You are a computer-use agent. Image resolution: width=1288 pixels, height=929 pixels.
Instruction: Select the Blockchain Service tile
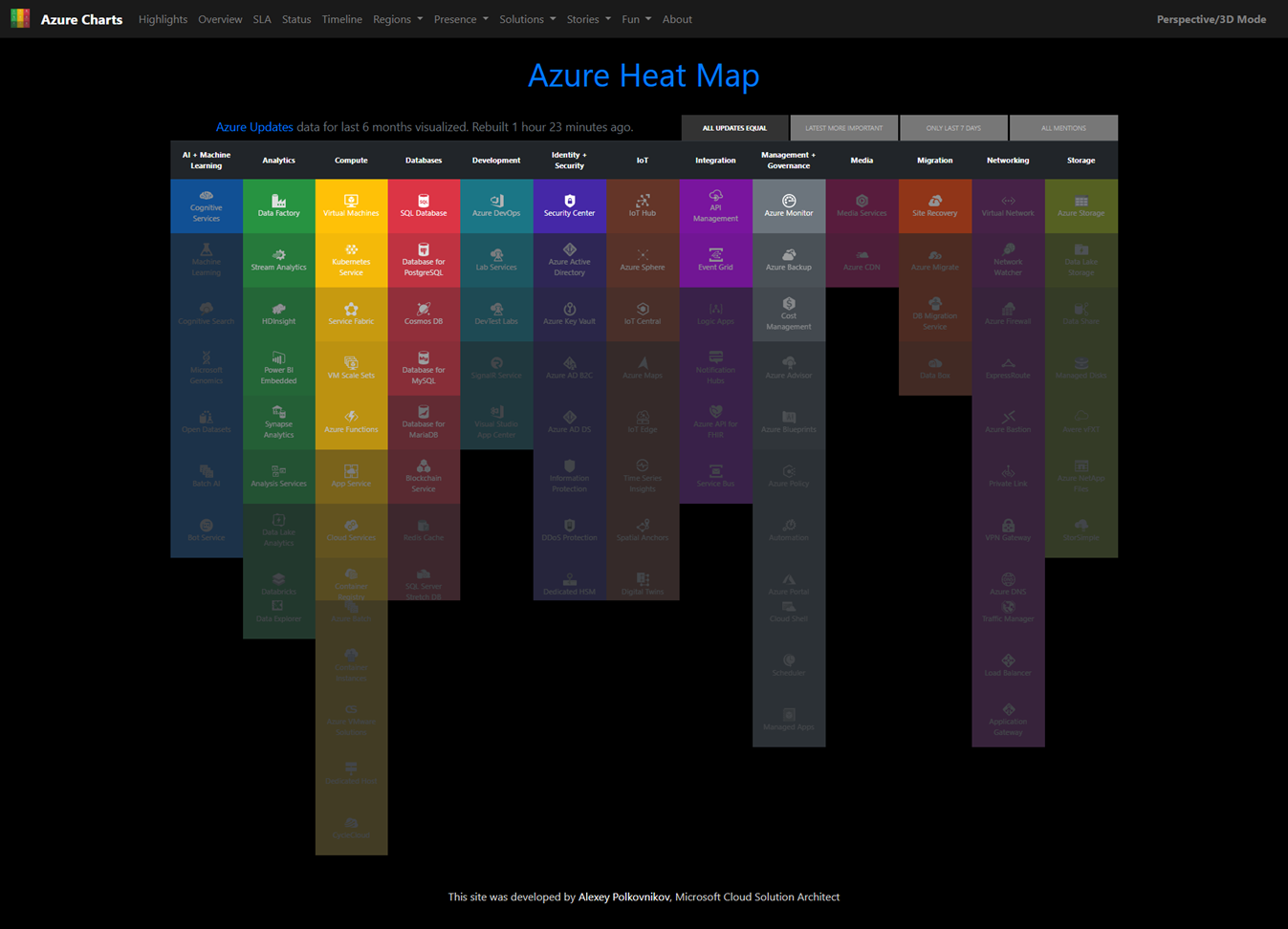(424, 477)
